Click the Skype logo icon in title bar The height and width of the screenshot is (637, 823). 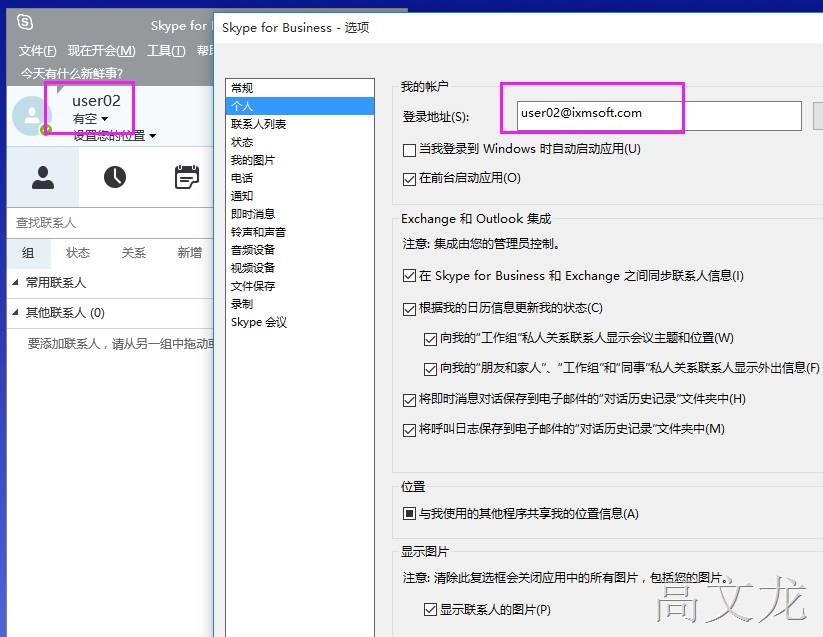[25, 22]
